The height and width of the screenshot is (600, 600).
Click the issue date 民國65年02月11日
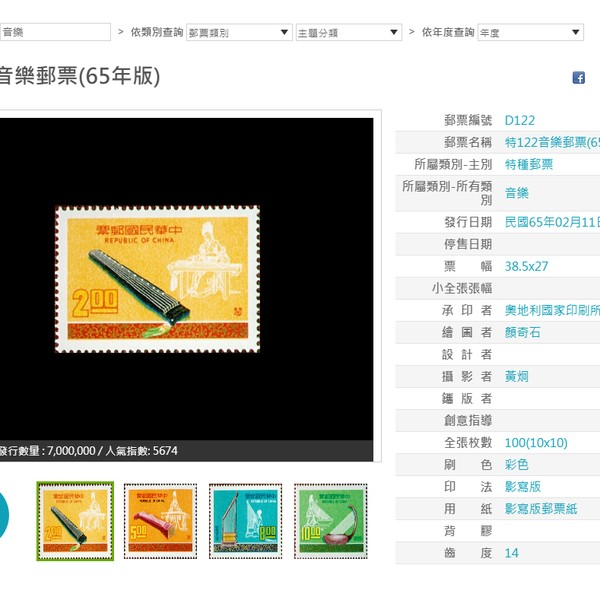tap(552, 222)
